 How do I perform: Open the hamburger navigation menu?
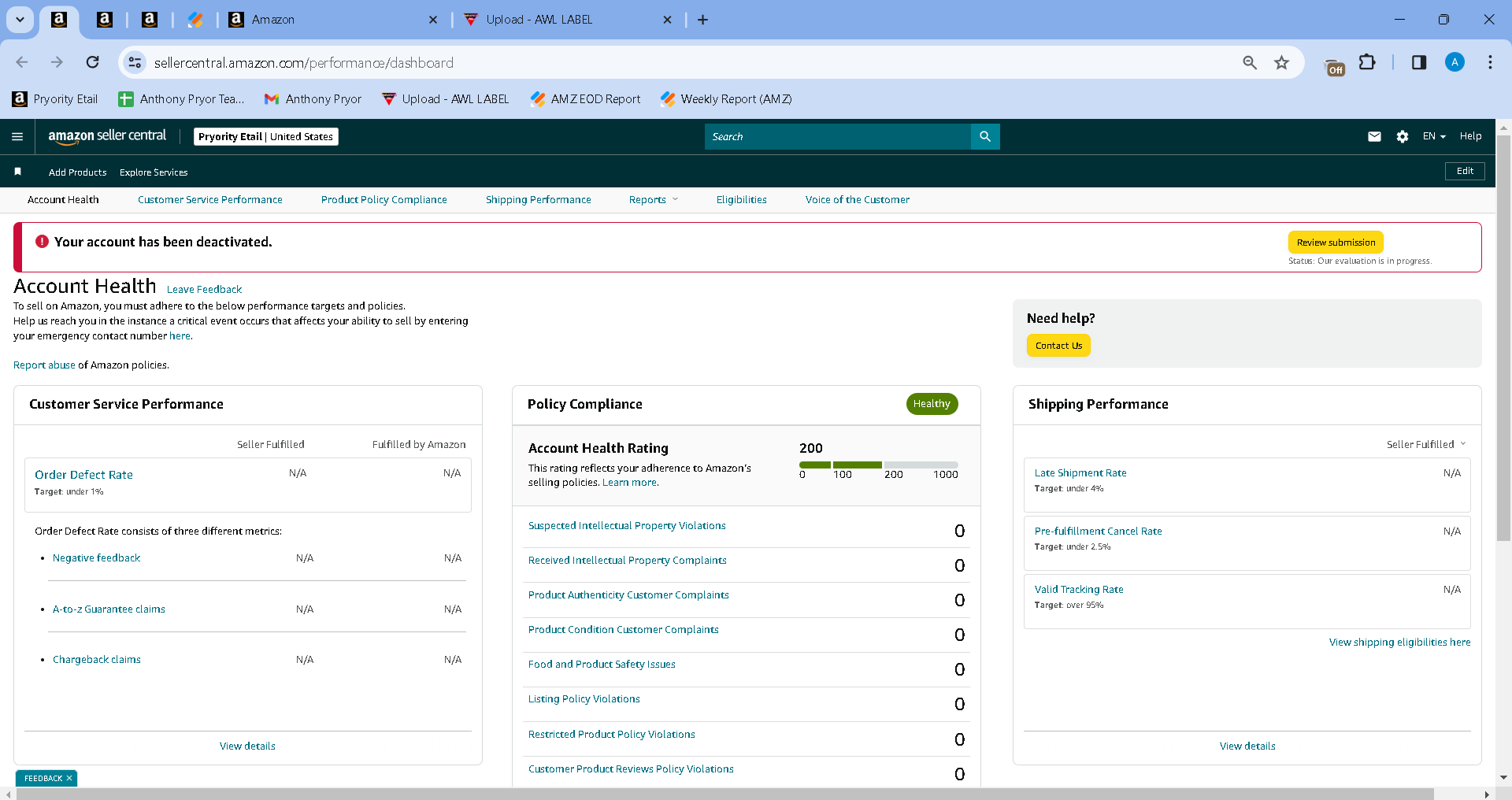(17, 136)
